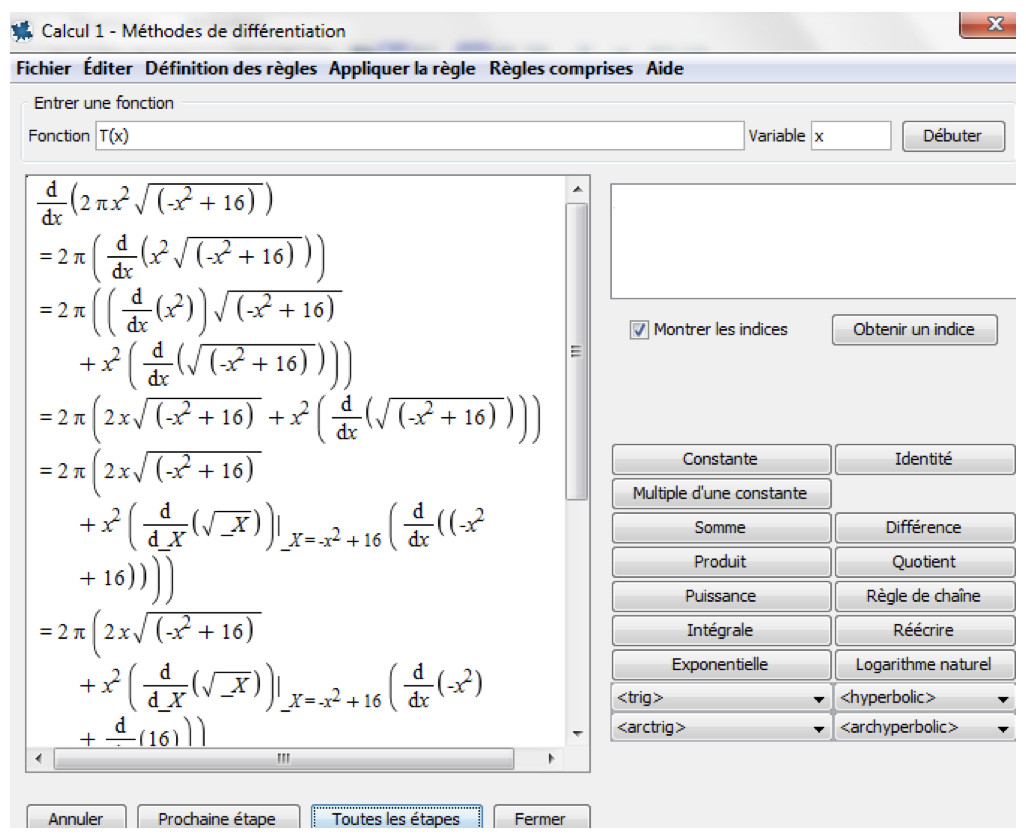This screenshot has height=838, width=1026.
Task: Apply the Produit rule
Action: click(720, 562)
